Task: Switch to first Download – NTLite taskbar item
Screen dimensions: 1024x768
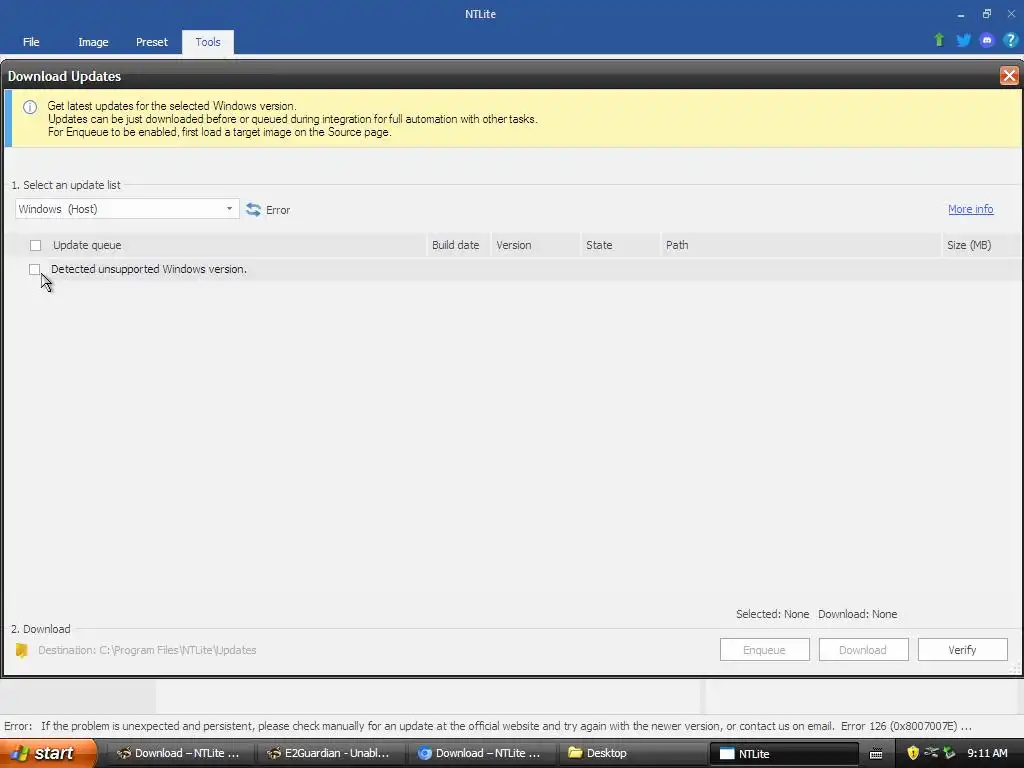Action: (x=178, y=753)
